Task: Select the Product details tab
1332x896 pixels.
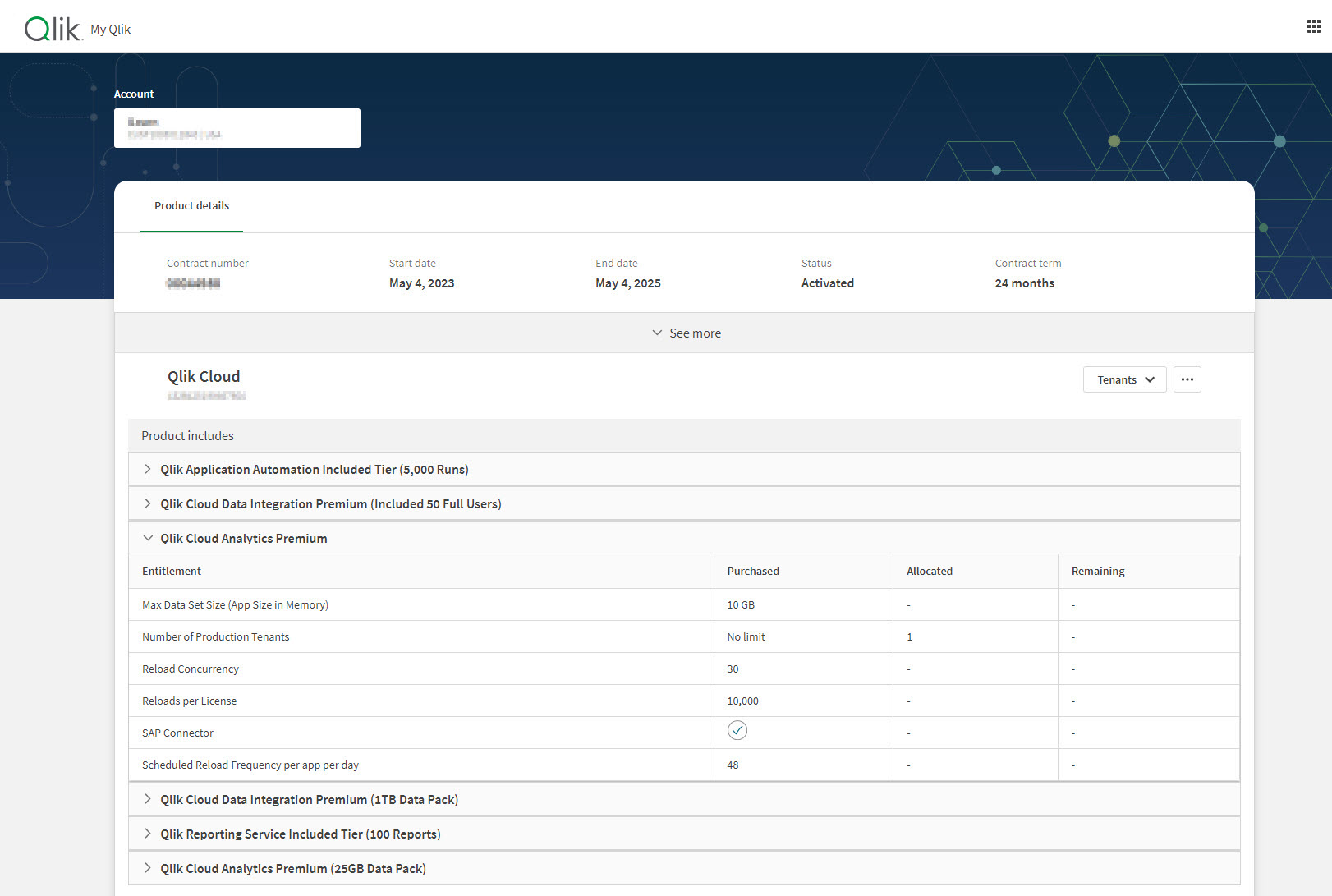Action: pyautogui.click(x=191, y=206)
